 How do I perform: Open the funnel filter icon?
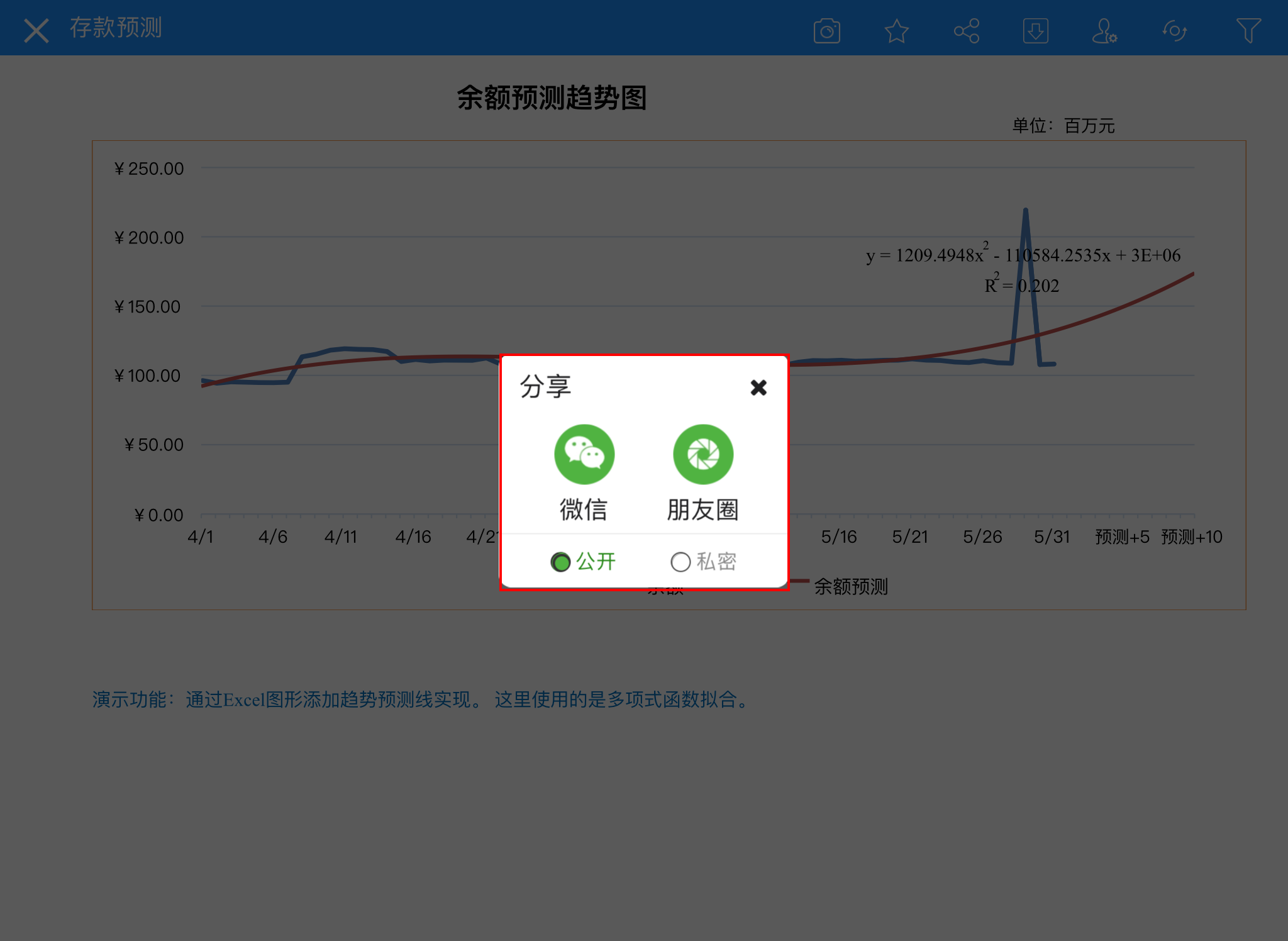coord(1248,30)
